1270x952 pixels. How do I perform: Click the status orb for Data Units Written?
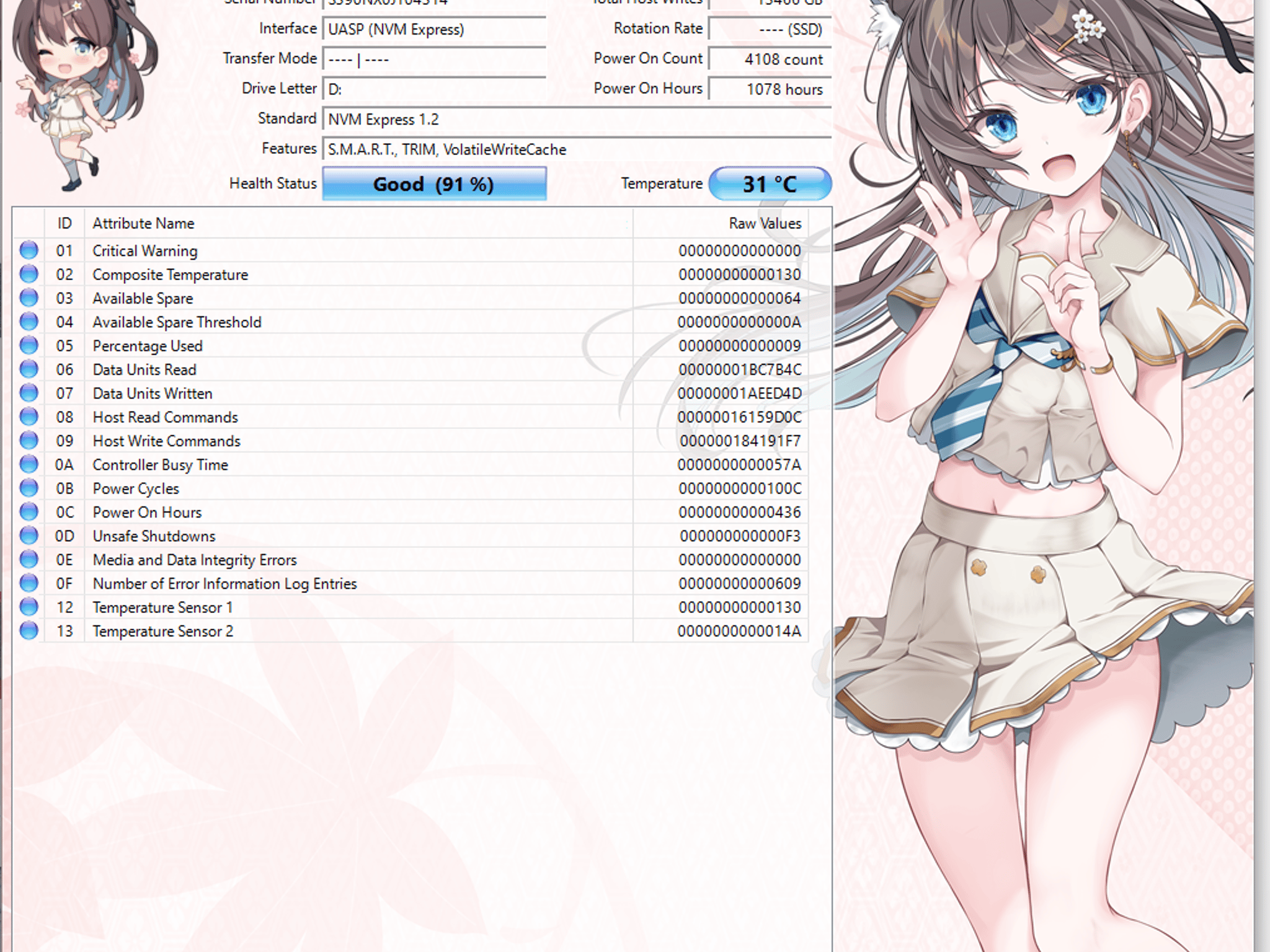29,393
